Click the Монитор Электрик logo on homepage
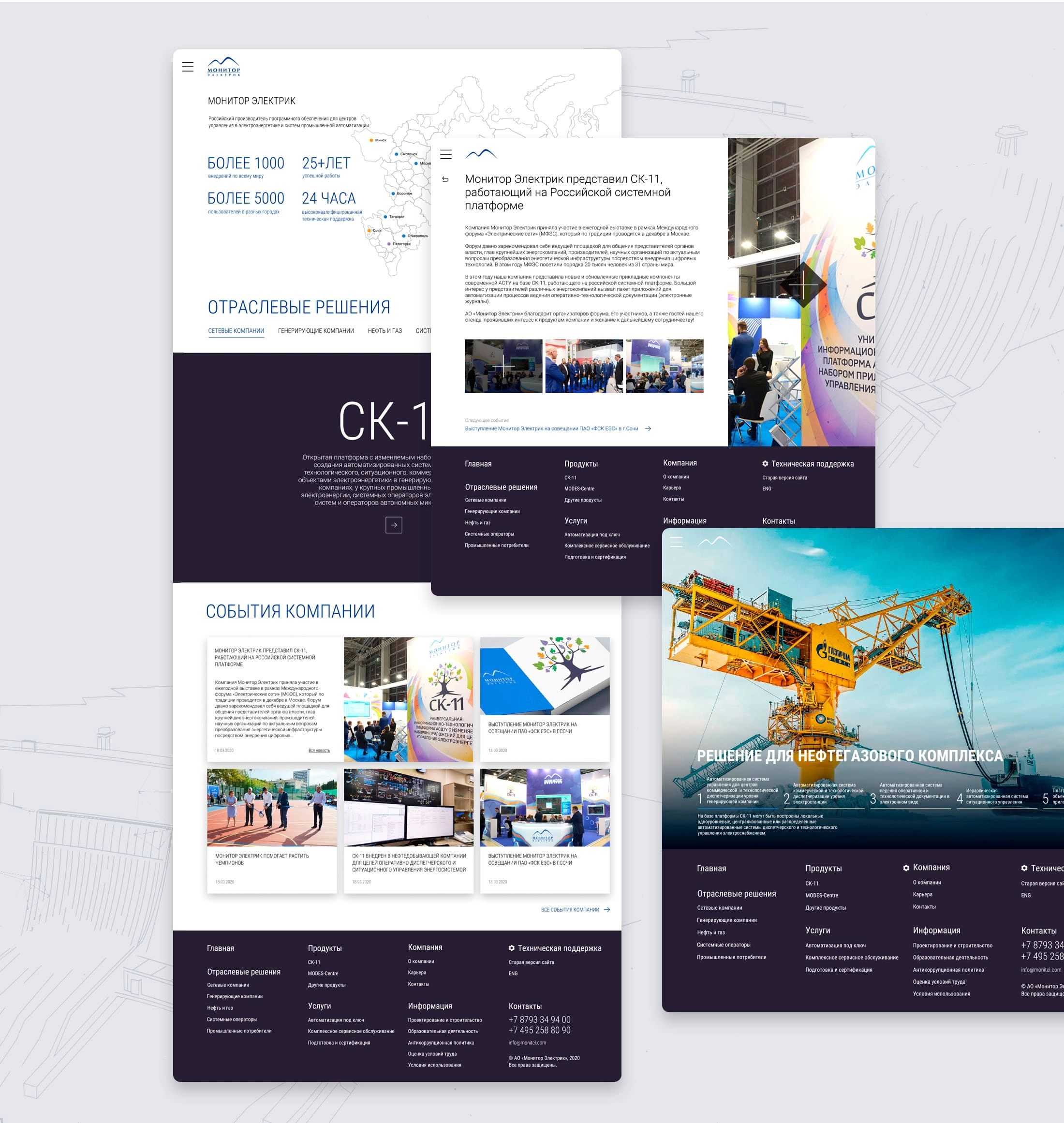The image size is (1064, 1123). click(x=223, y=66)
